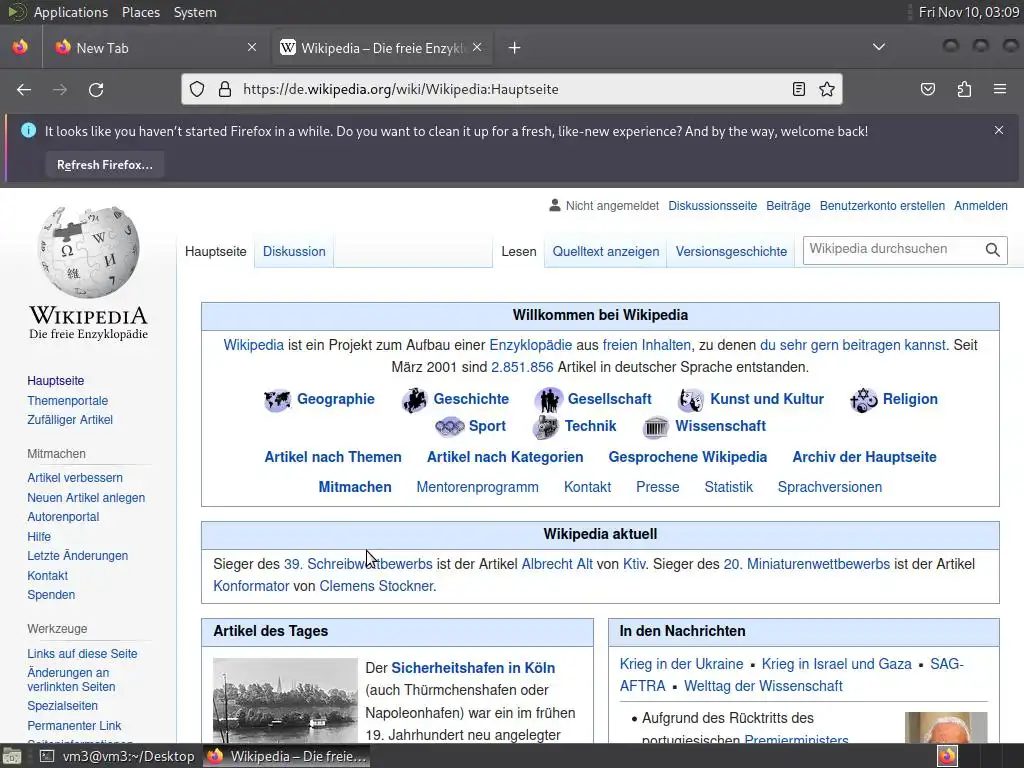1024x768 pixels.
Task: Open tracking protection shield icon
Action: [x=197, y=89]
